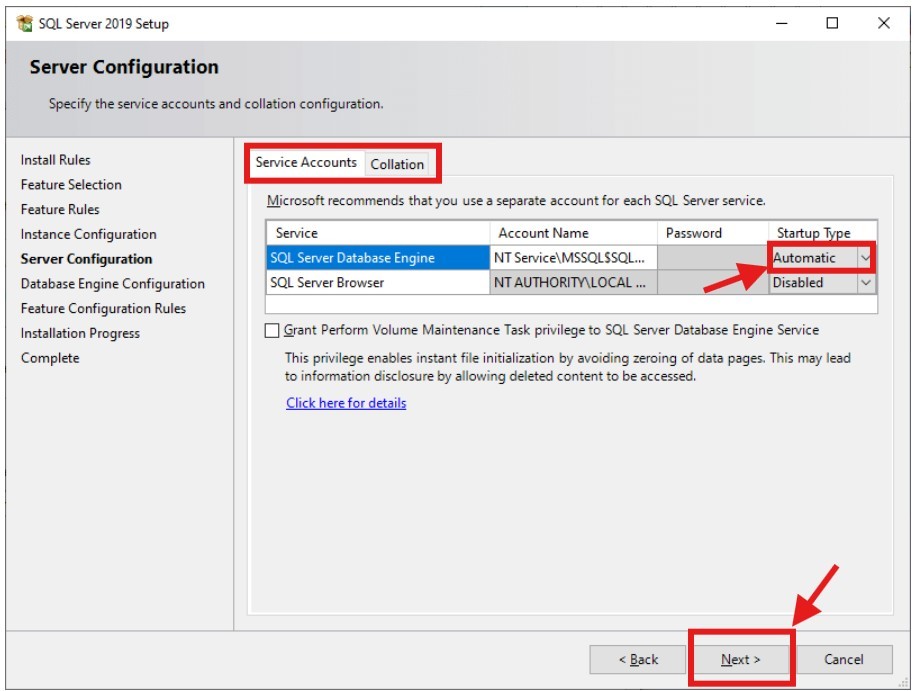Click the Back button

pos(641,659)
